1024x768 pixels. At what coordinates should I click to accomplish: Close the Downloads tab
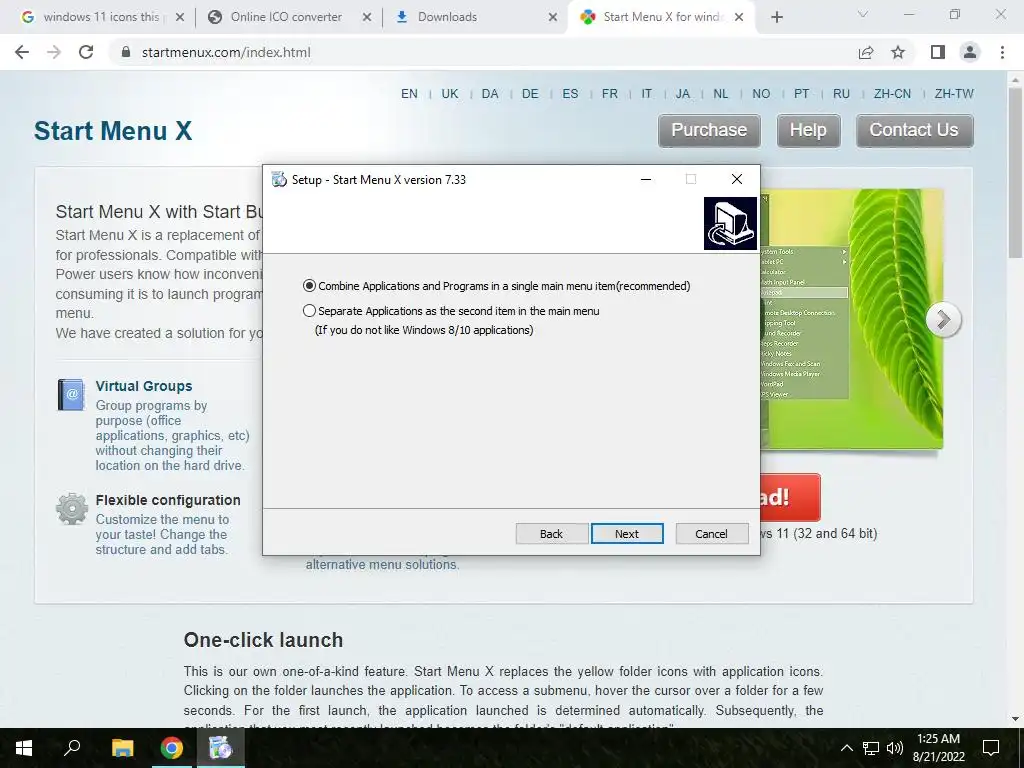tap(553, 17)
